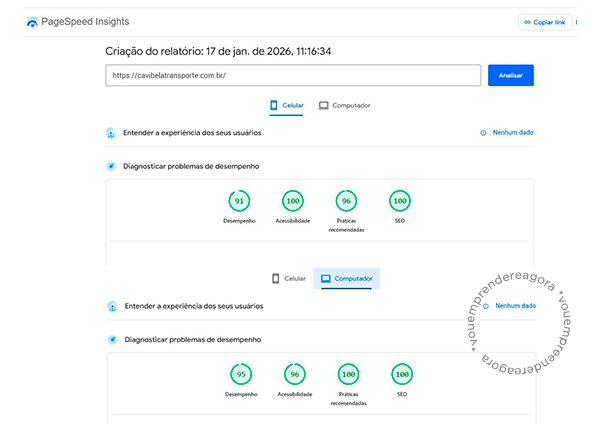
Task: Click the SEO label in lower report
Action: point(402,394)
